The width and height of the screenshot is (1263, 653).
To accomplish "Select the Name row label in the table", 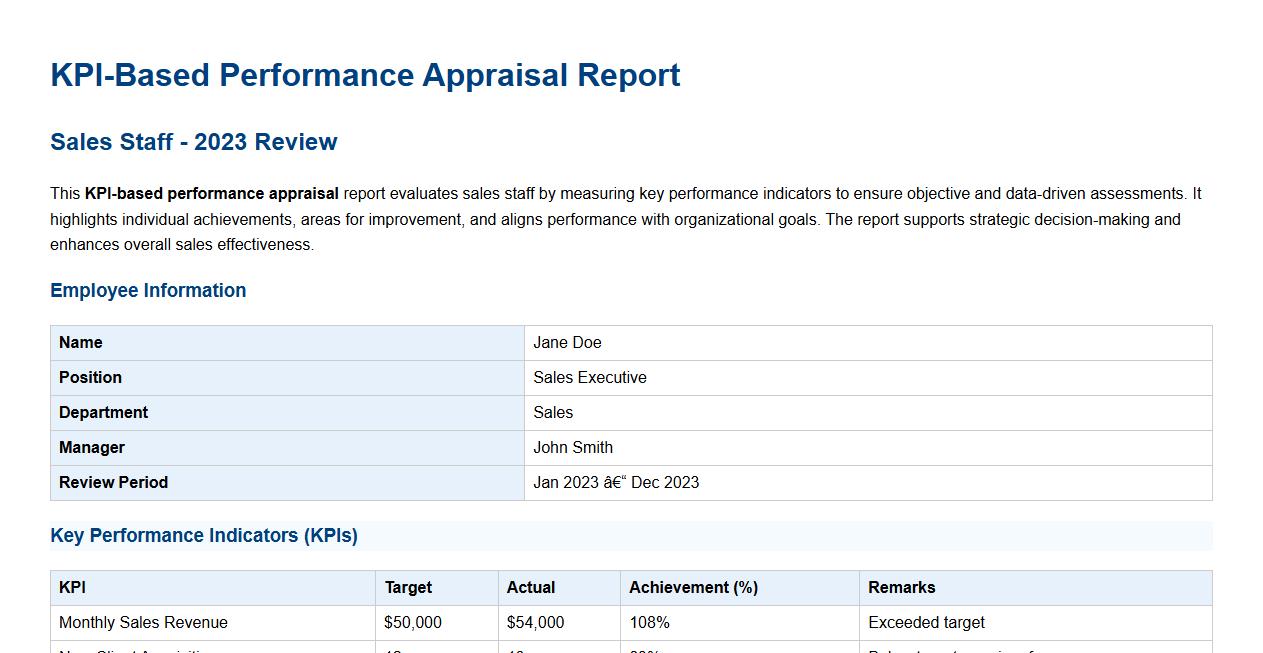I will click(80, 342).
